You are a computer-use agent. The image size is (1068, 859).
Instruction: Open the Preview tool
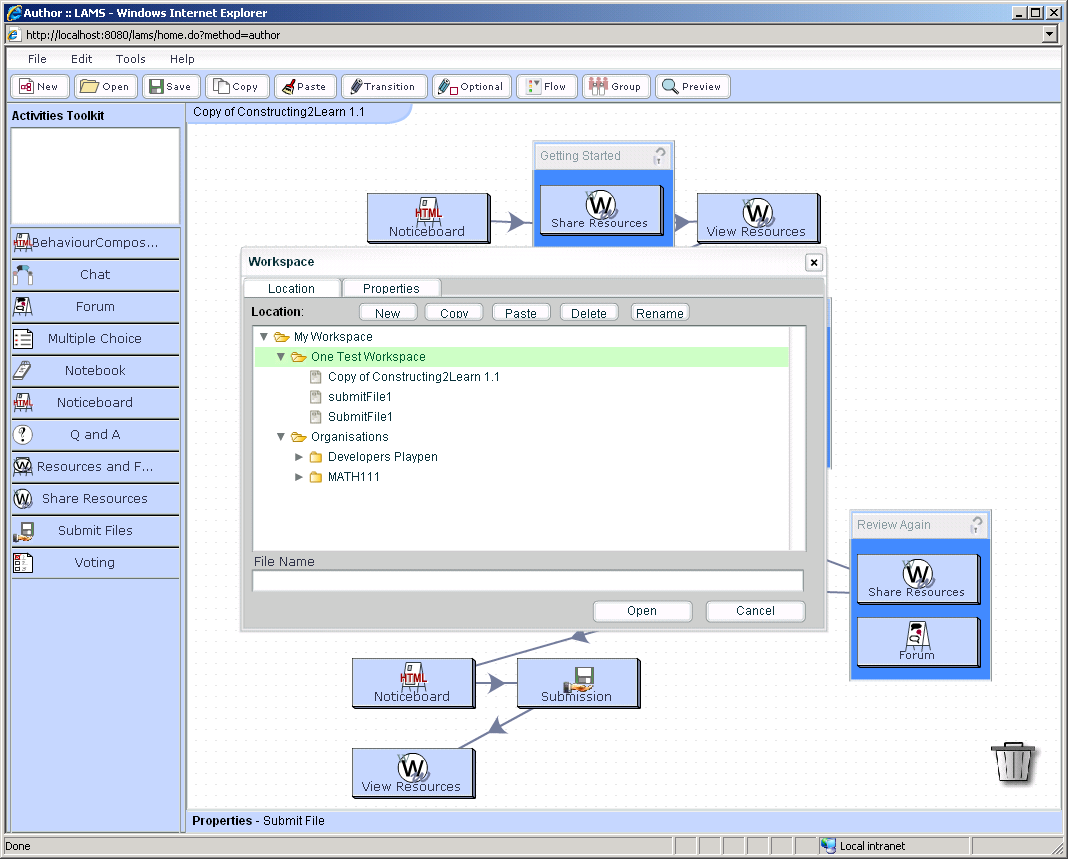pos(692,87)
